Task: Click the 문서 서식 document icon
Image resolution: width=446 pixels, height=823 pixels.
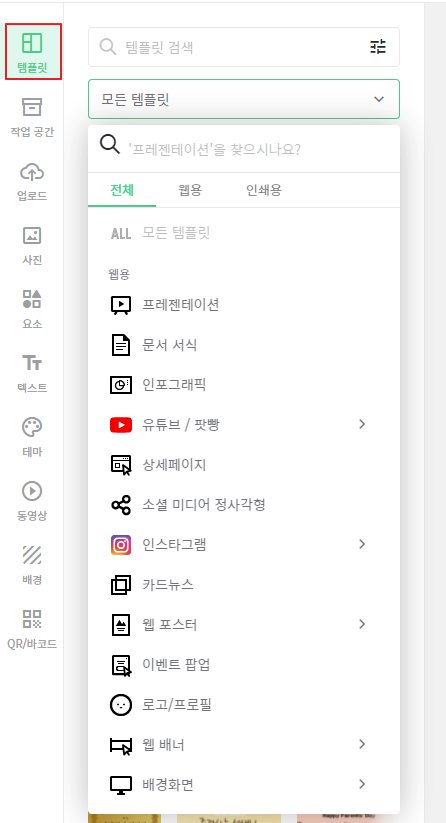Action: pyautogui.click(x=121, y=345)
